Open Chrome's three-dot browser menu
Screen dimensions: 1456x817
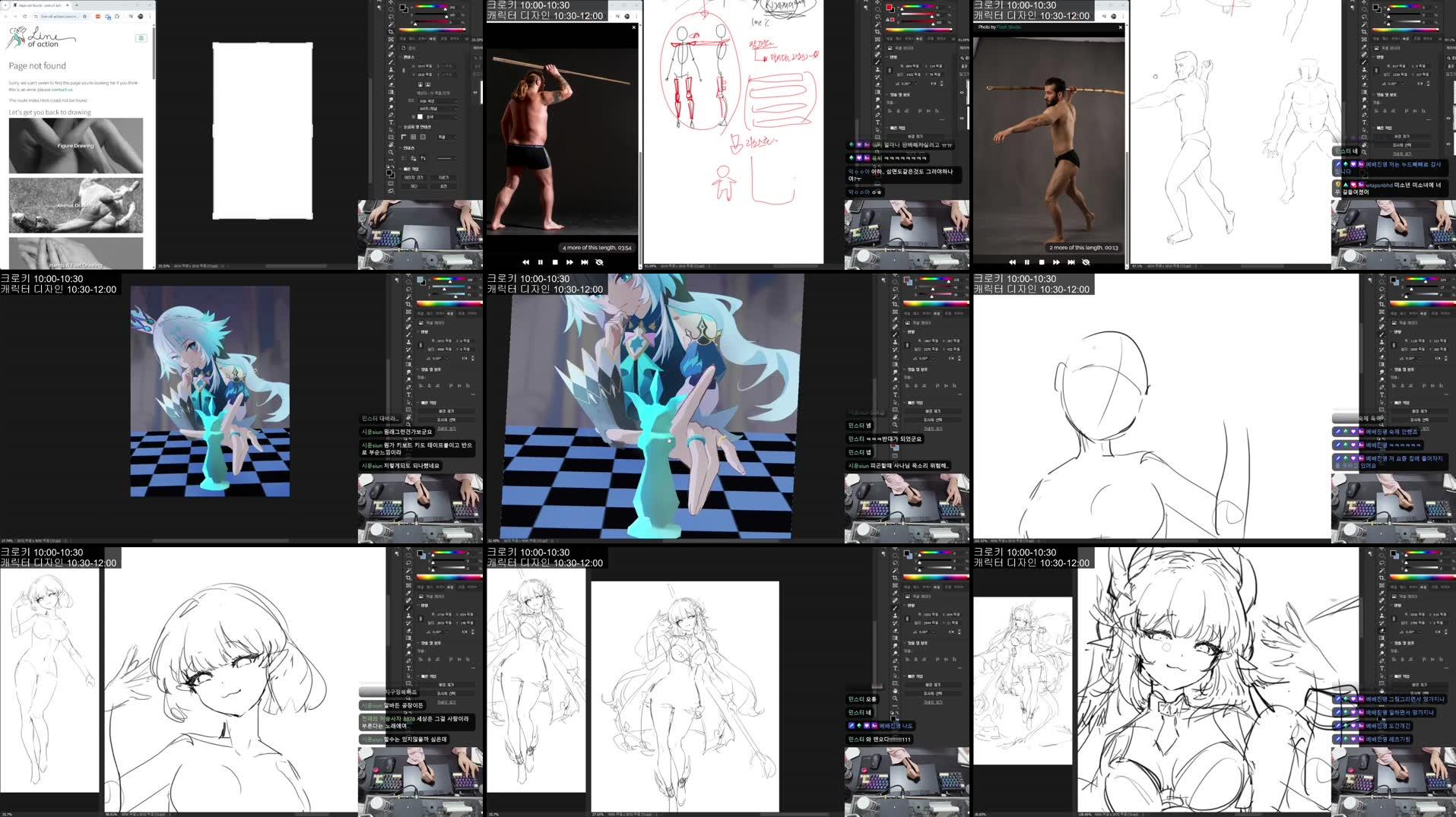(150, 17)
